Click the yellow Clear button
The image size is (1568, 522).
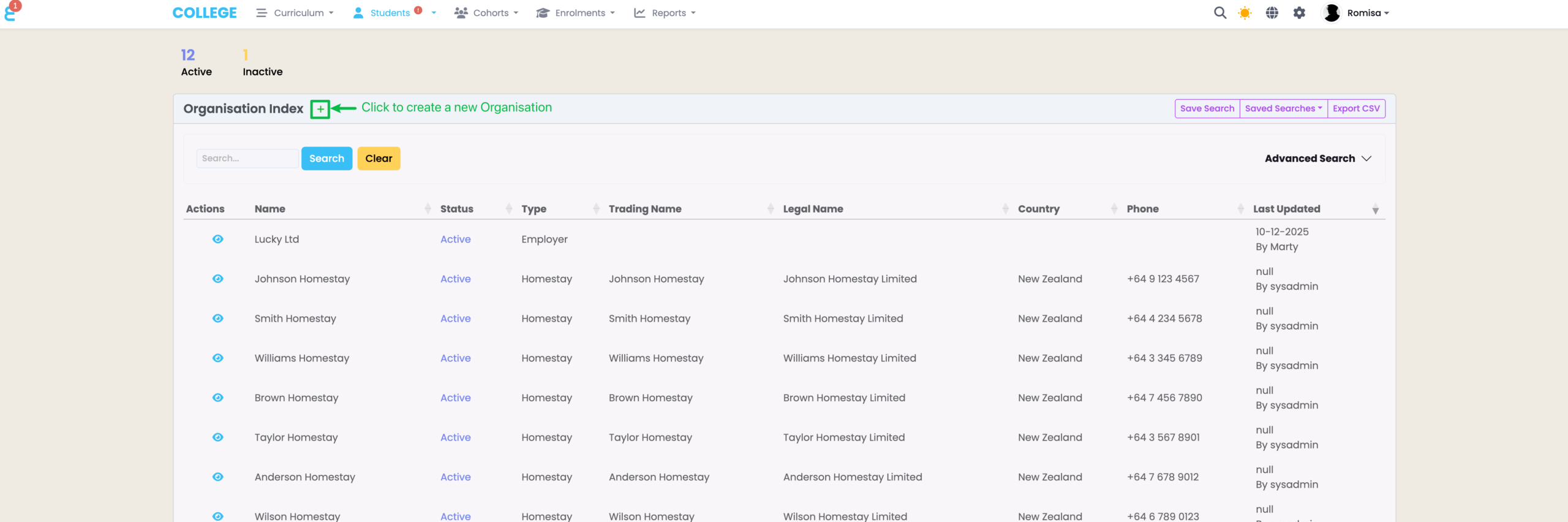379,159
